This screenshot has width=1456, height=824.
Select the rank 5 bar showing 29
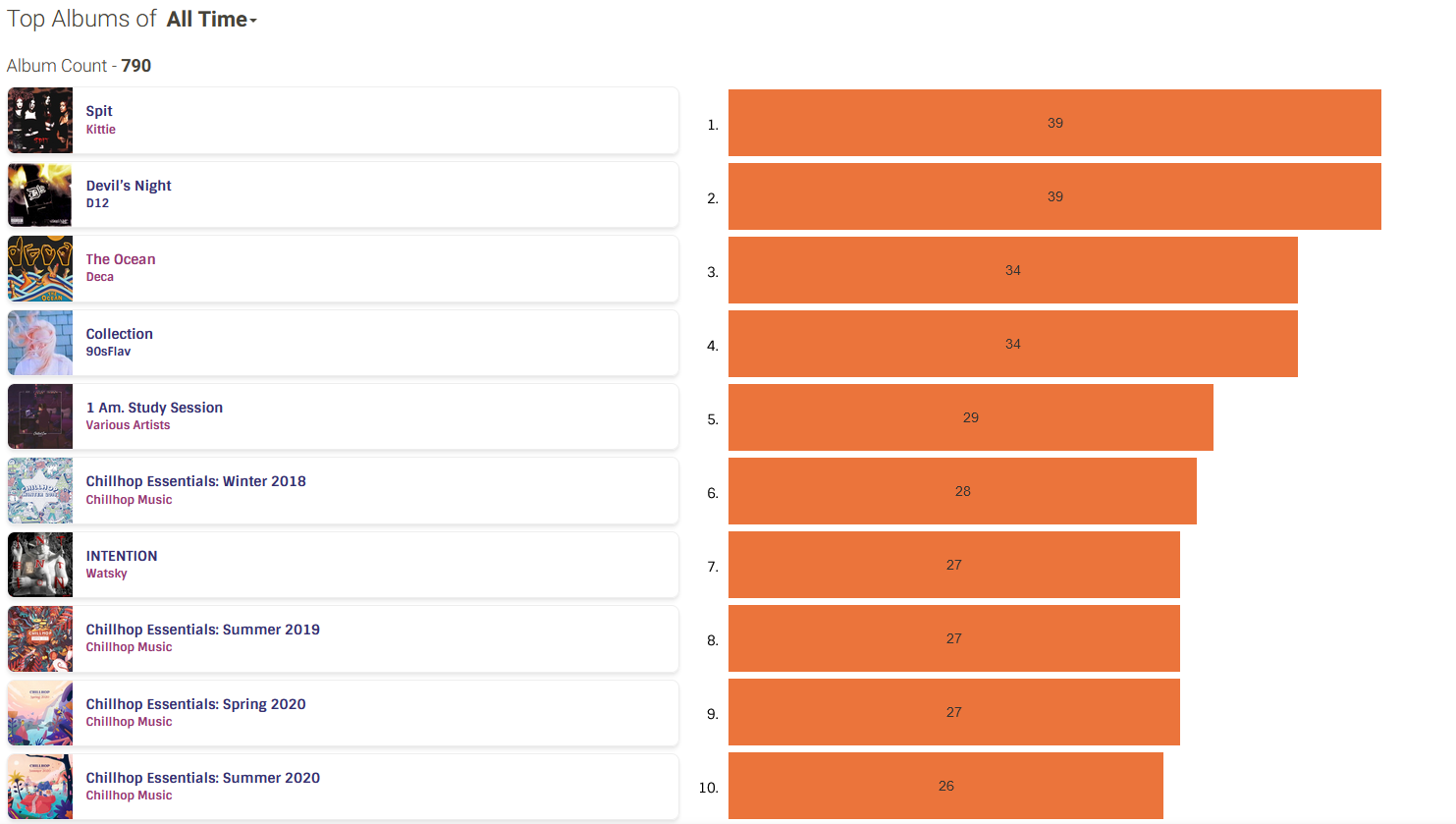pos(970,417)
